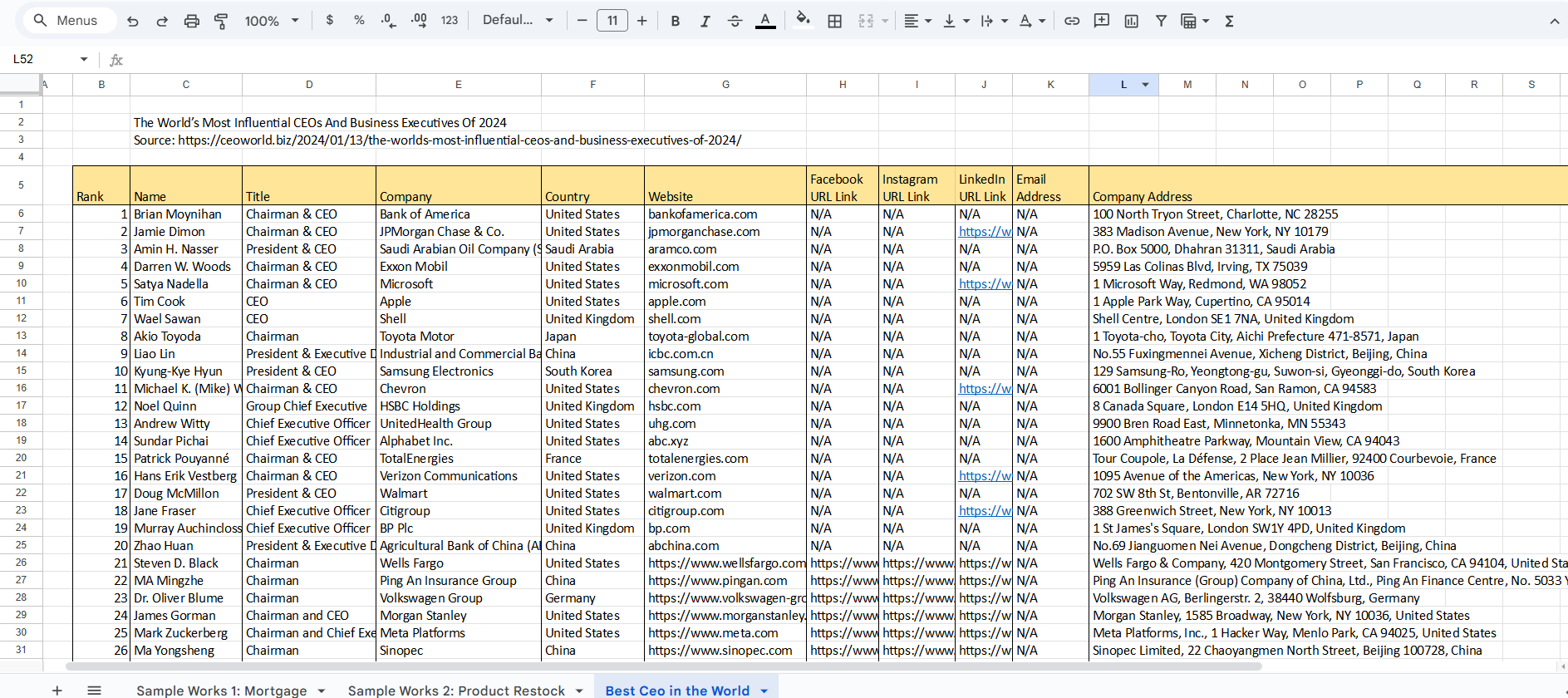Image resolution: width=1568 pixels, height=698 pixels.
Task: Click the font size field showing 11
Action: (x=612, y=21)
